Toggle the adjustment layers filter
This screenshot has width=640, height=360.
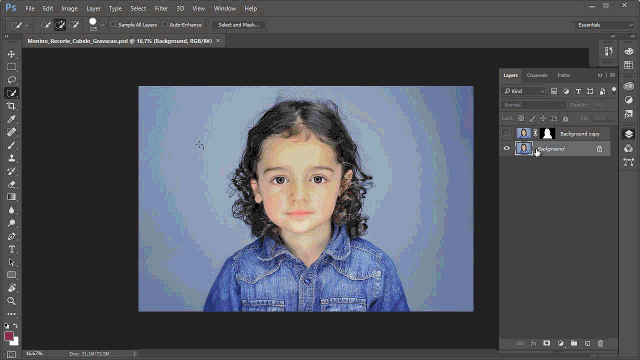(x=566, y=91)
